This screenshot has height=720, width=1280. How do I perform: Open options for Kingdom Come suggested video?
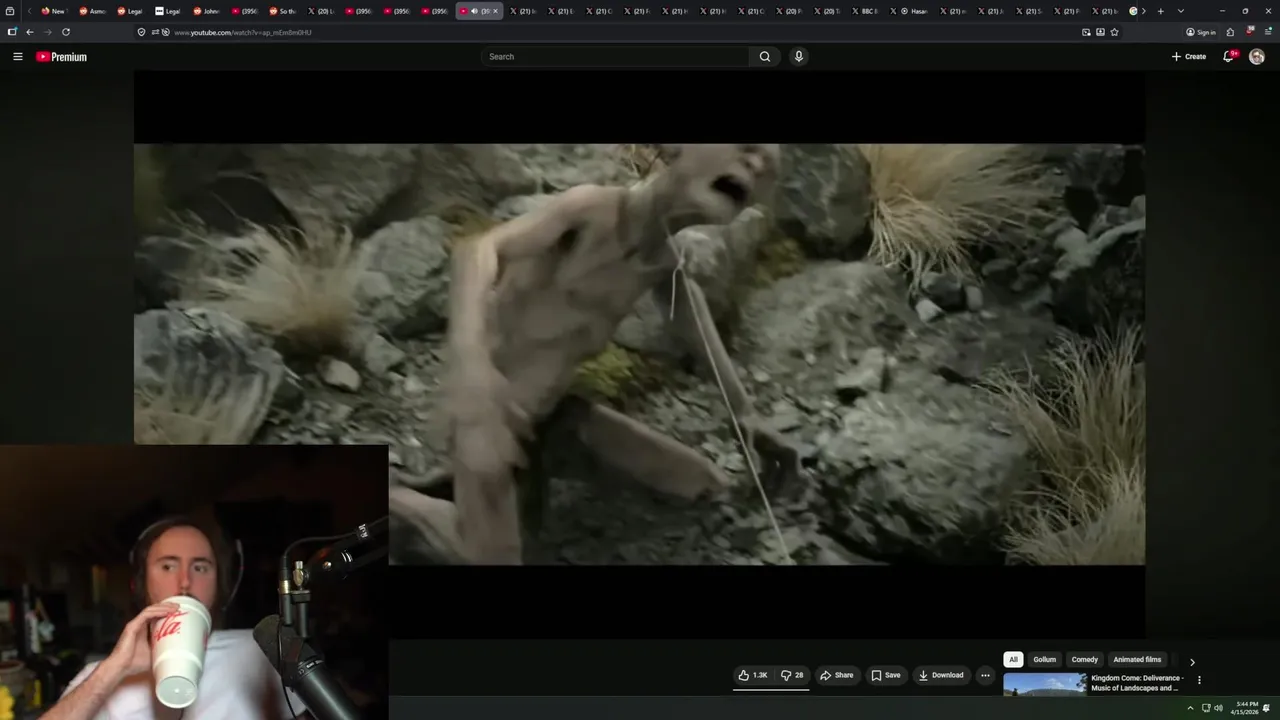pos(1199,680)
